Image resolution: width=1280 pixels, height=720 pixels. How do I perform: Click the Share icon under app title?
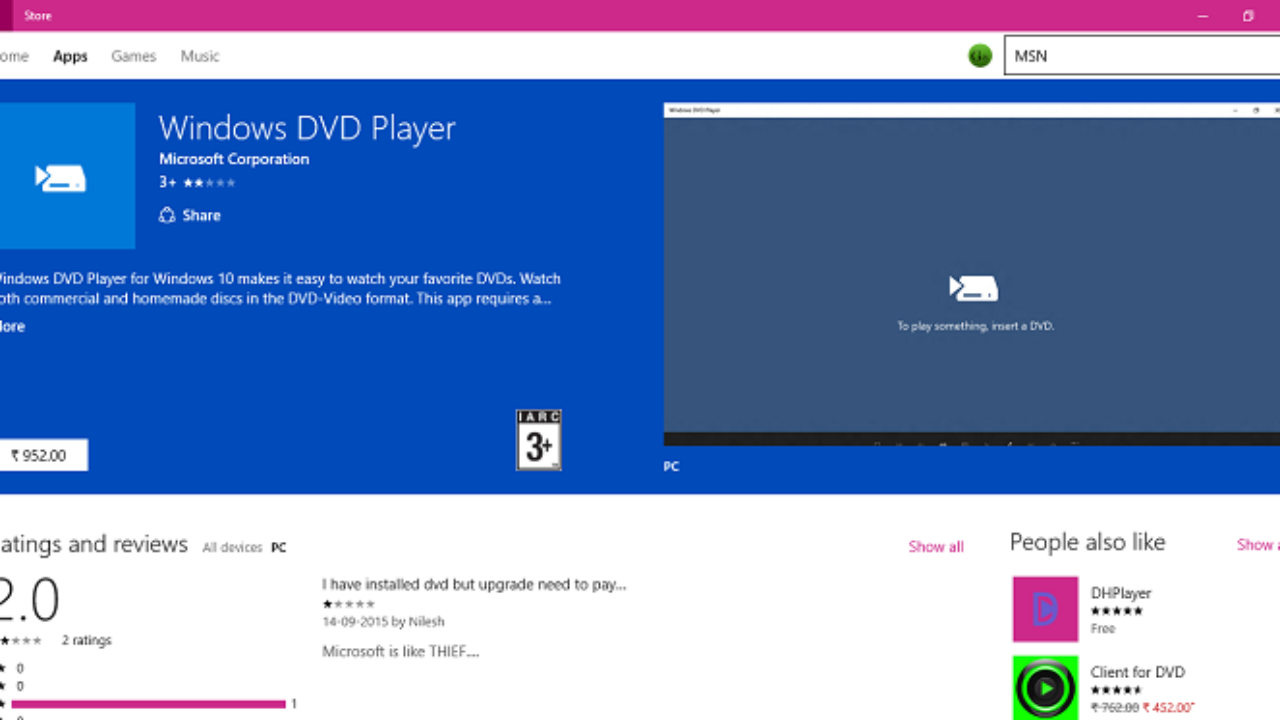[167, 215]
